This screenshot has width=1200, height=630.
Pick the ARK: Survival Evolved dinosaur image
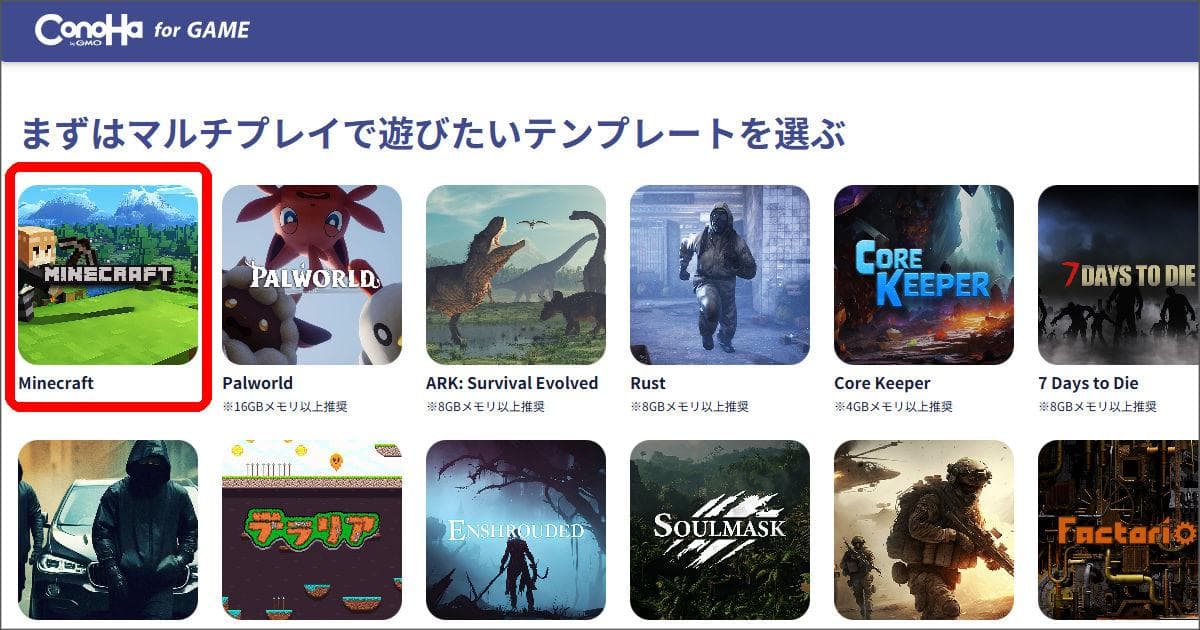[516, 275]
